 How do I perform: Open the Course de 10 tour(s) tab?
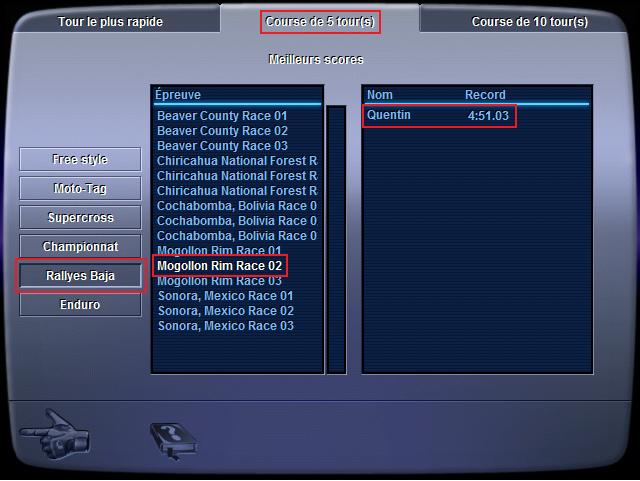pyautogui.click(x=529, y=22)
